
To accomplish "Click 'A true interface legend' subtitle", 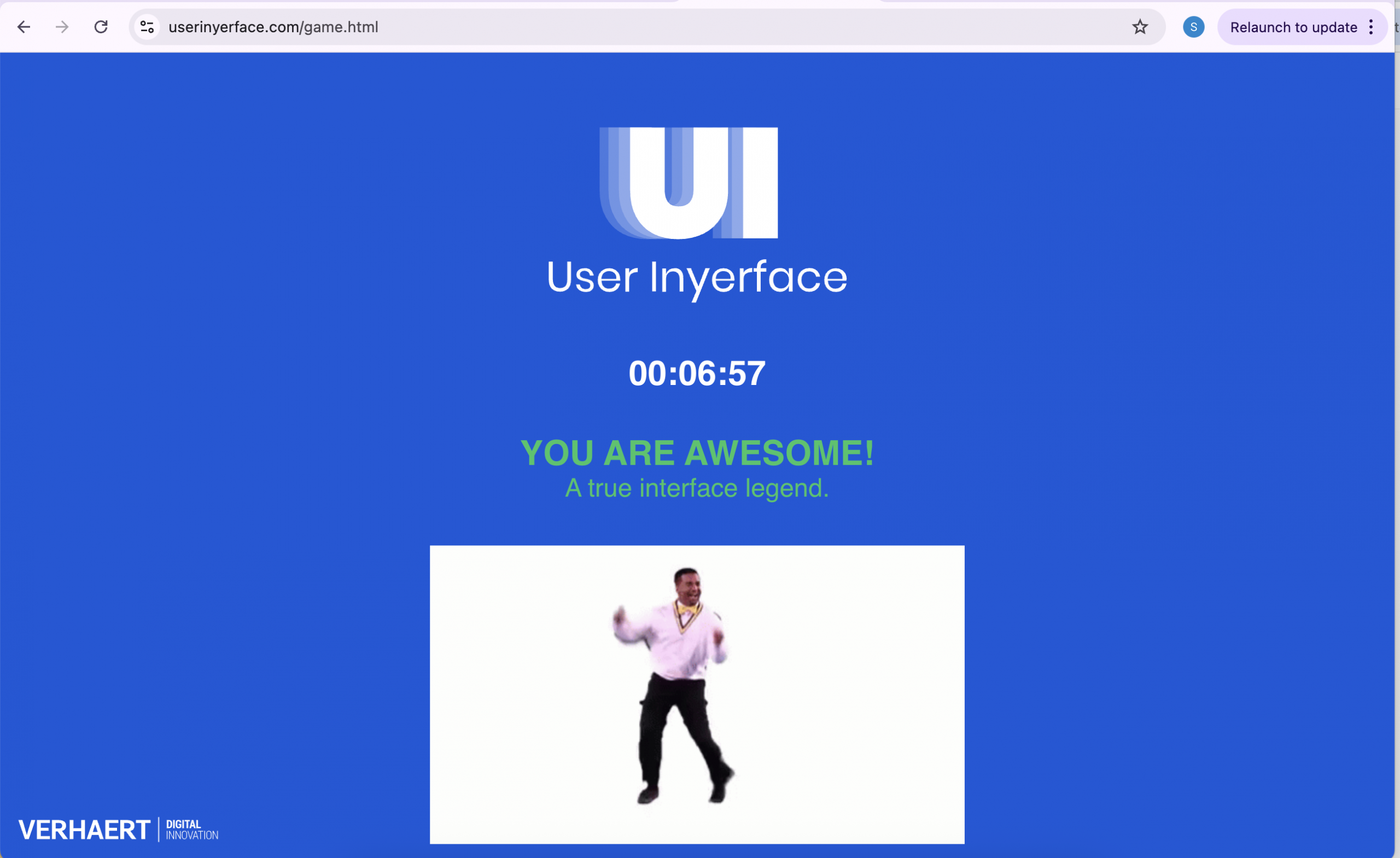I will (697, 488).
